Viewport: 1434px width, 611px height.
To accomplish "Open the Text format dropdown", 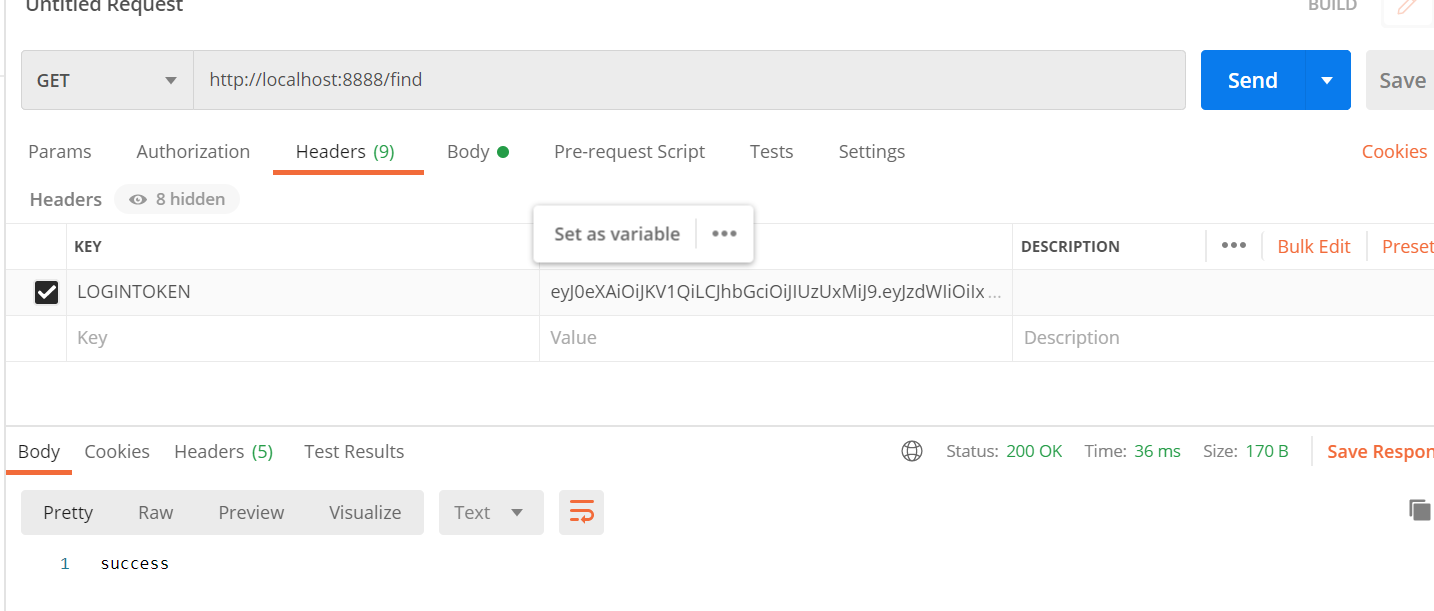I will 490,513.
